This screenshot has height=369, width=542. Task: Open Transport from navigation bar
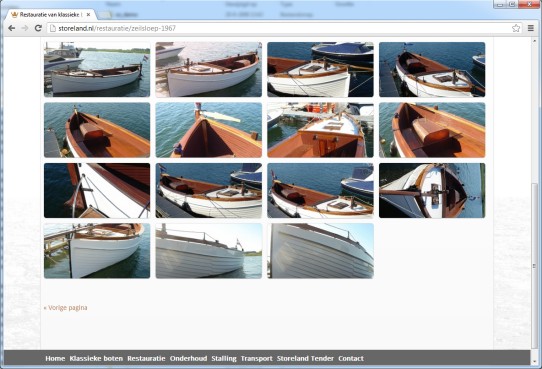pos(256,359)
